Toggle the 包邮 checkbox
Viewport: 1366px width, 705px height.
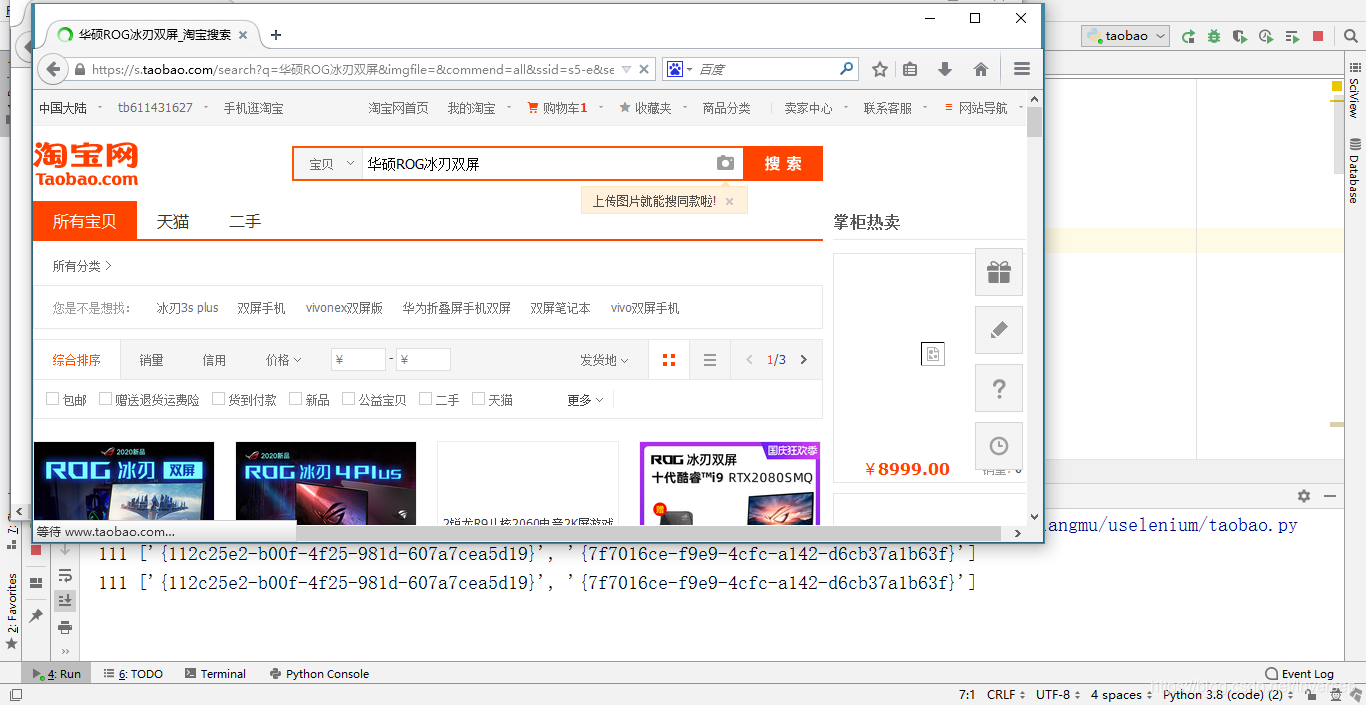coord(53,399)
